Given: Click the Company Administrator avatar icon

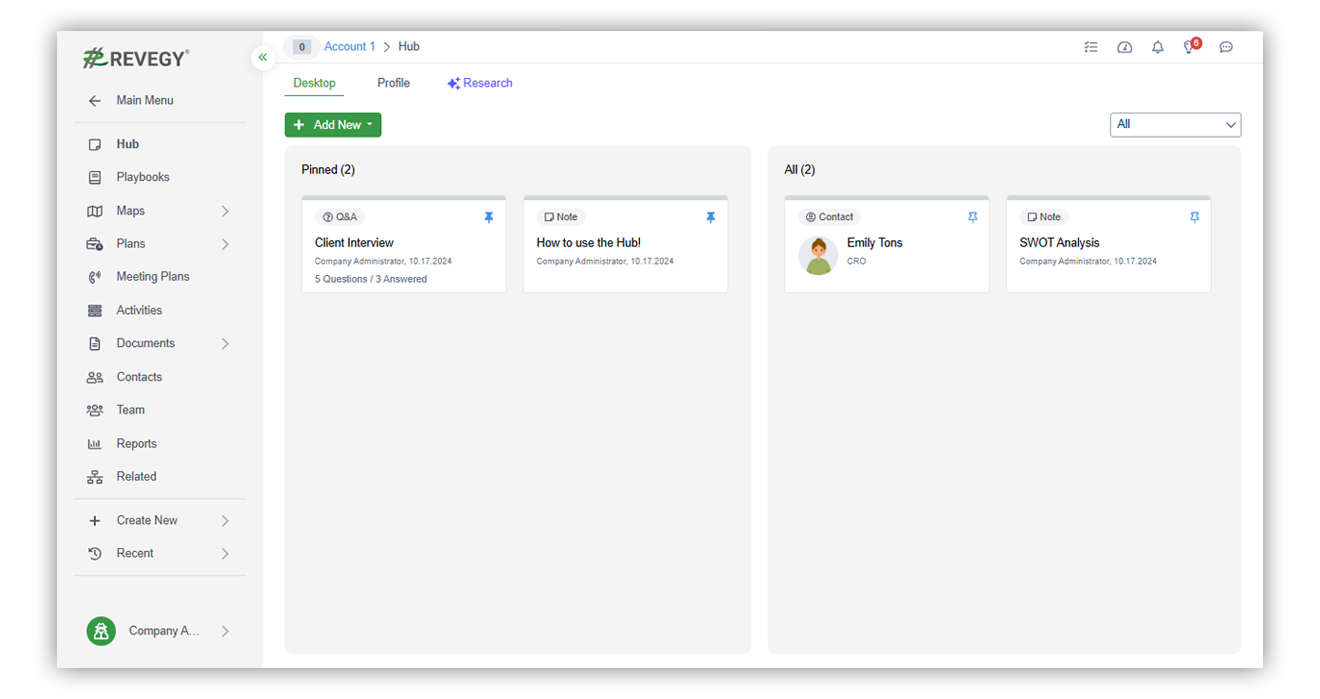Looking at the screenshot, I should tap(101, 631).
